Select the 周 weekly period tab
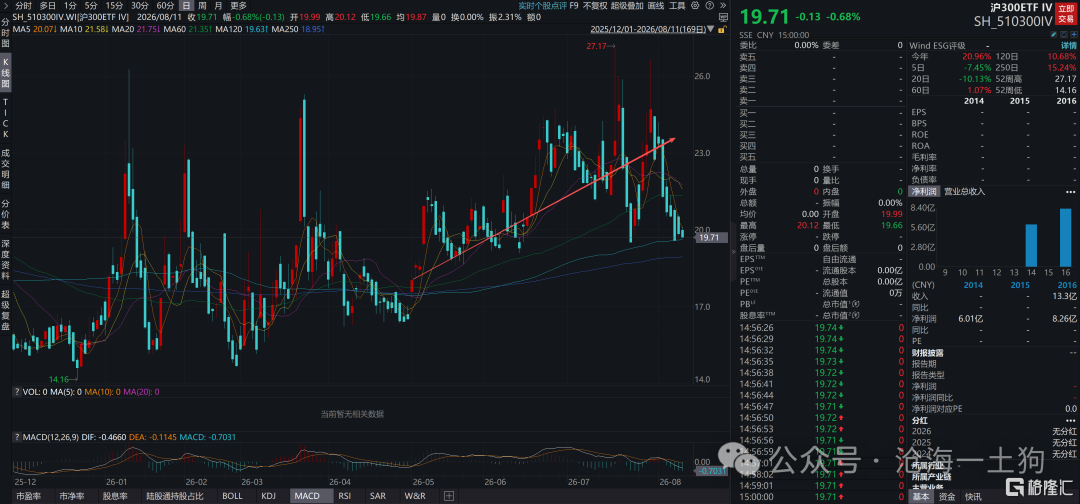Viewport: 1080px width, 504px height. click(202, 5)
